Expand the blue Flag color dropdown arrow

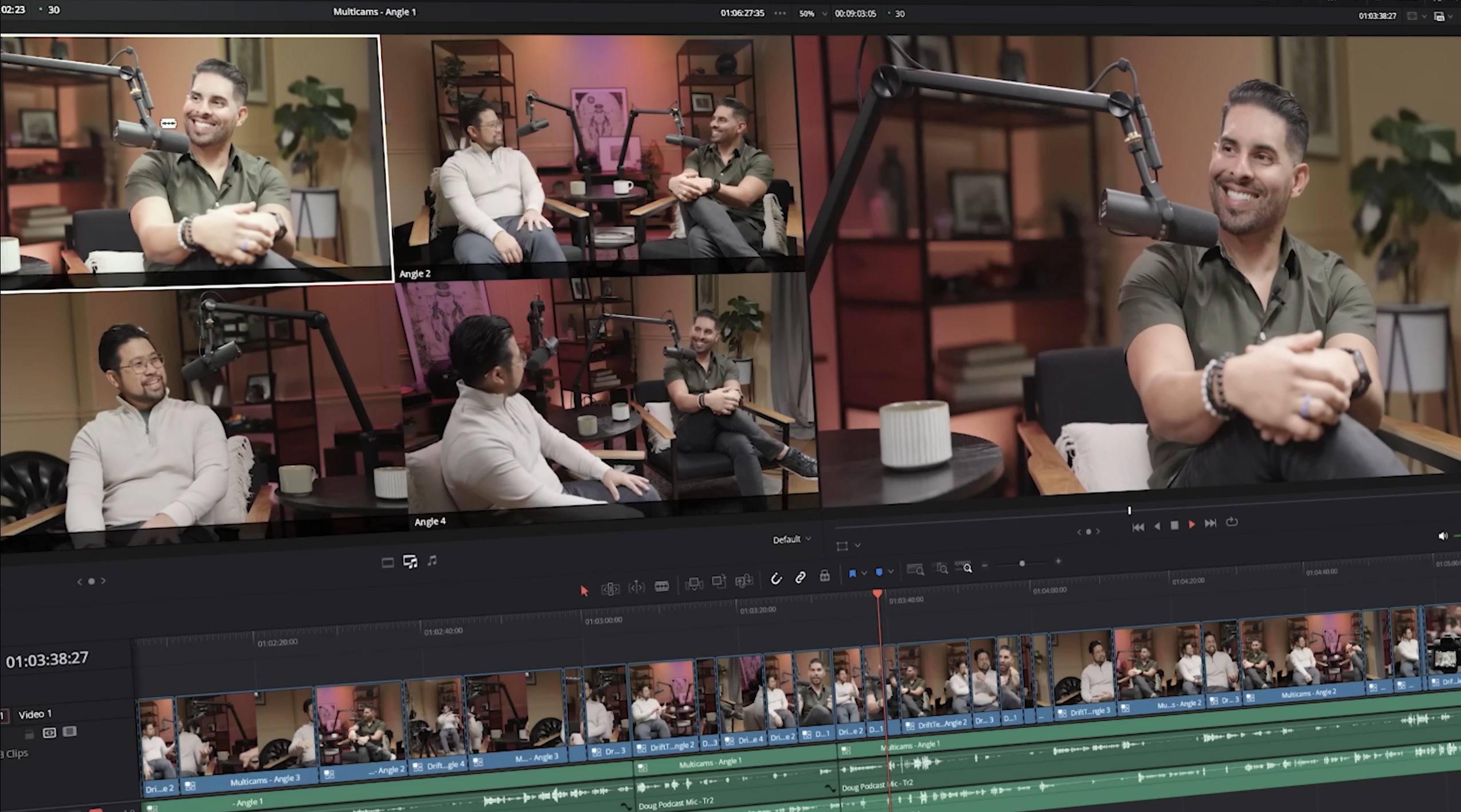[864, 574]
